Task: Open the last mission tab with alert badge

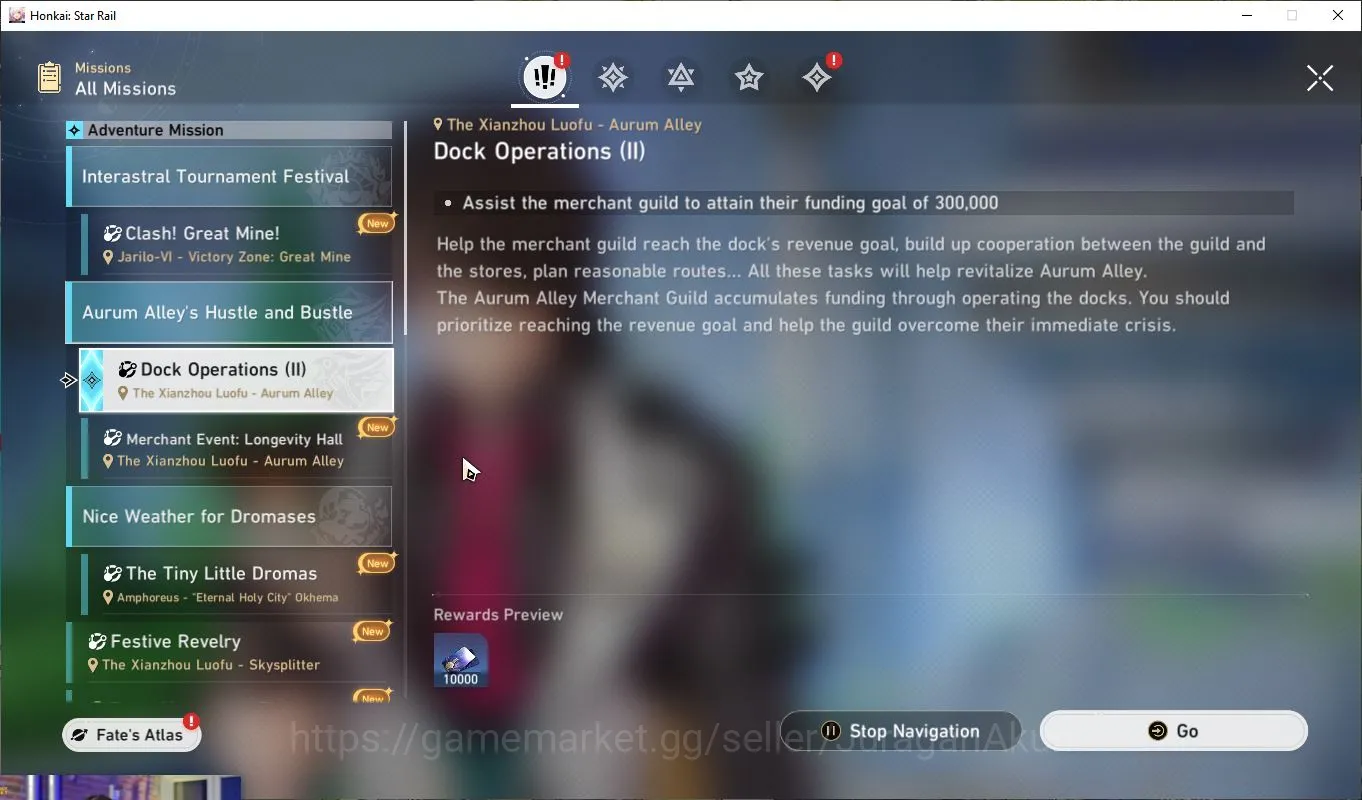Action: point(817,77)
